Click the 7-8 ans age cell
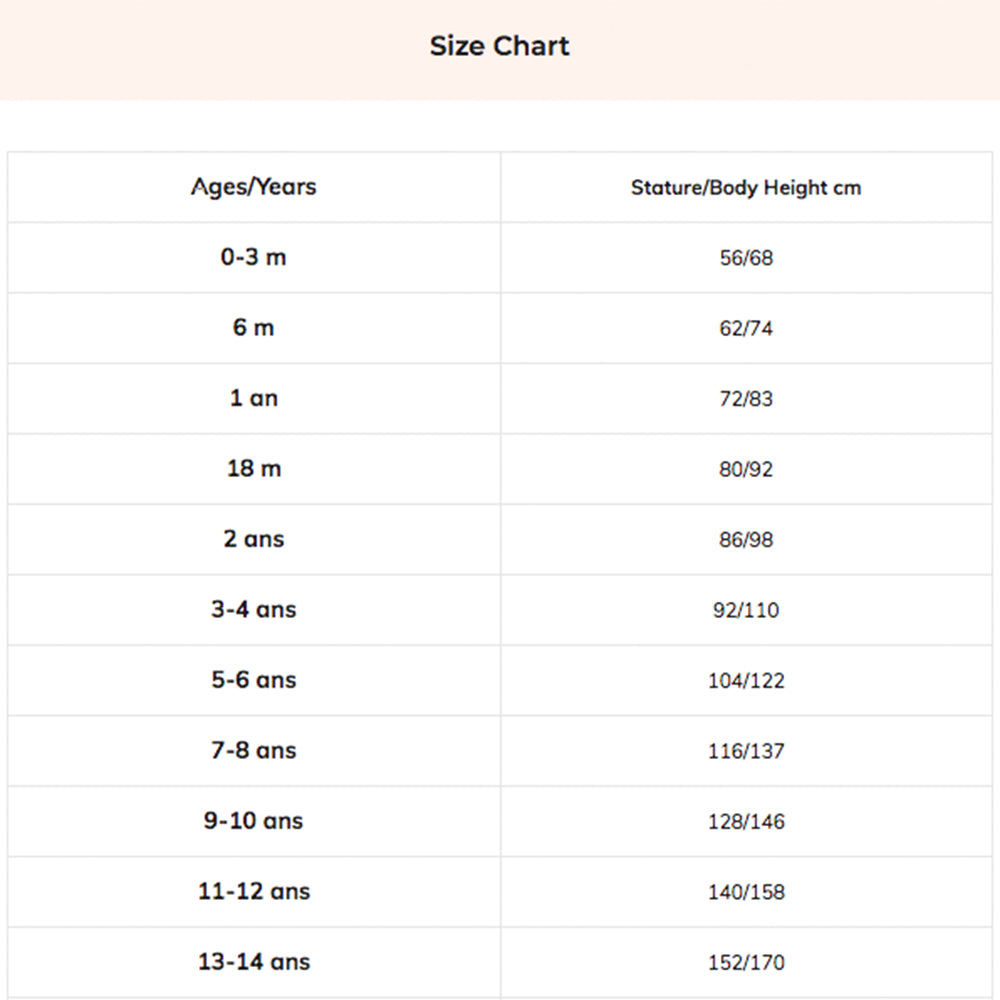1000x1000 pixels. 254,750
